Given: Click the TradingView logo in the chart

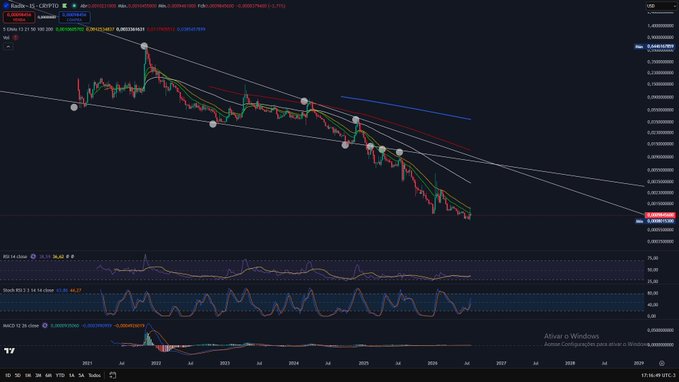Looking at the screenshot, I should [x=9, y=351].
